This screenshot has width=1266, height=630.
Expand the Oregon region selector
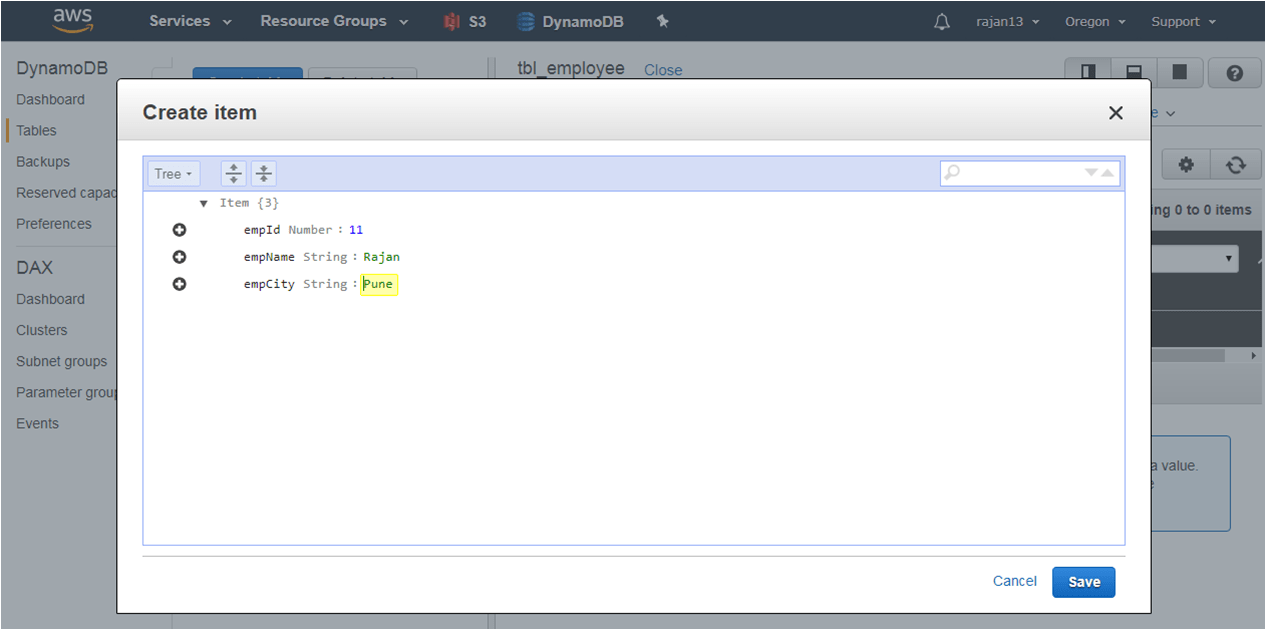(x=1094, y=21)
